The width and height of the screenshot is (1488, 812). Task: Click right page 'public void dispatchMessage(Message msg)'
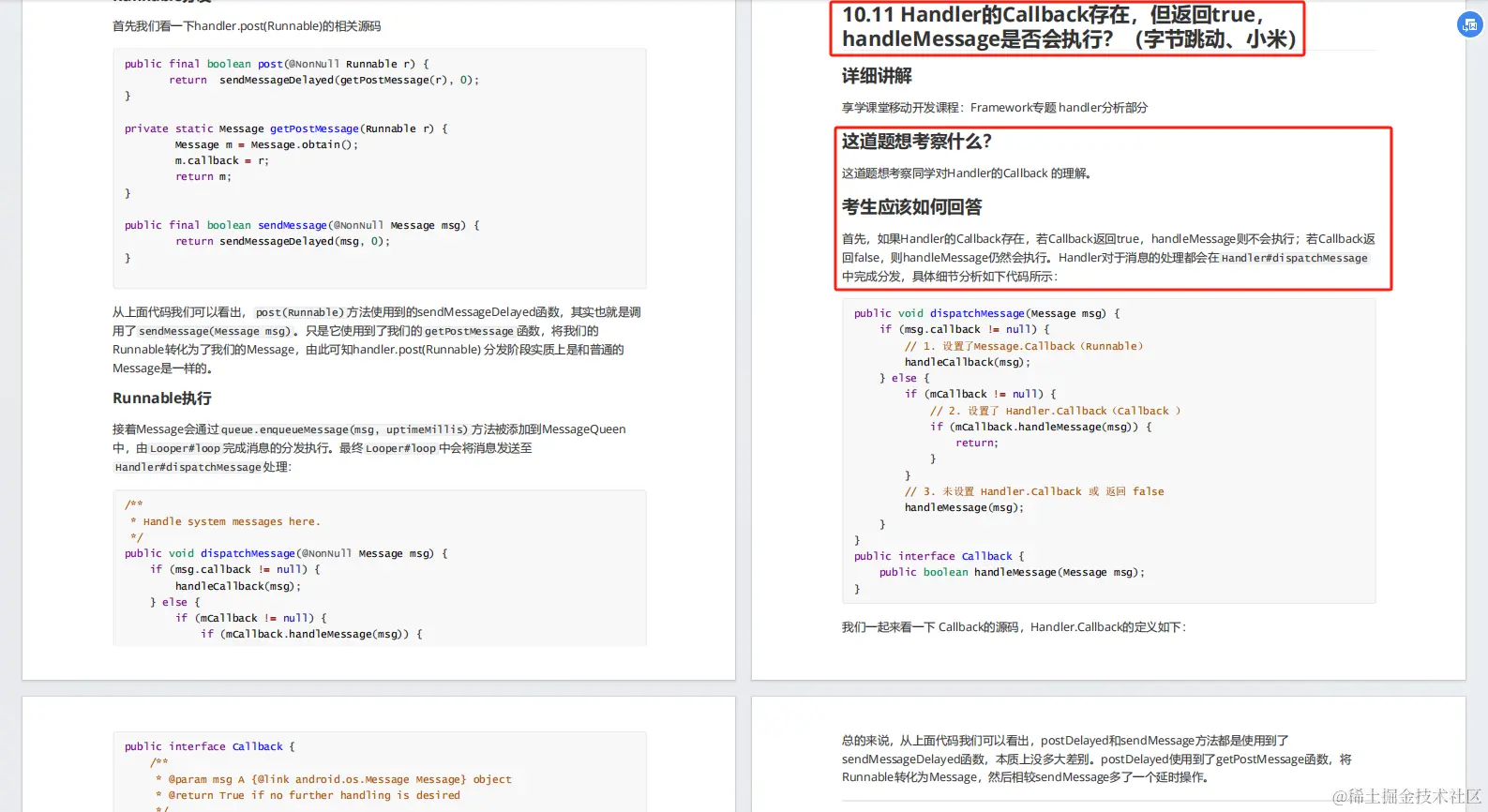pyautogui.click(x=986, y=313)
